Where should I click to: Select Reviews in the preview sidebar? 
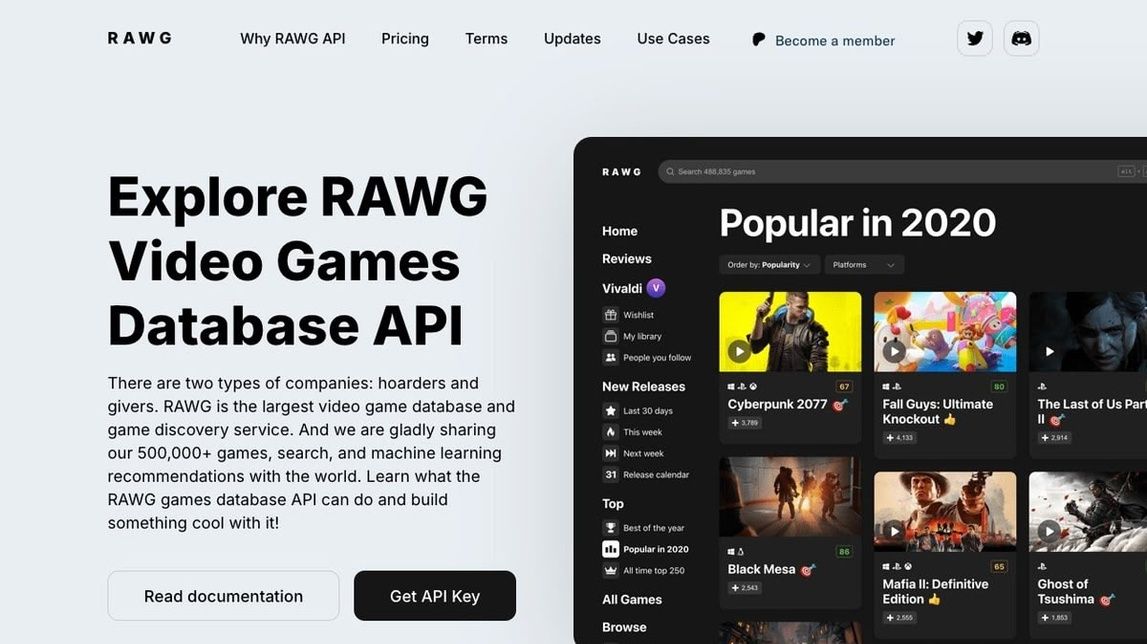[x=626, y=258]
